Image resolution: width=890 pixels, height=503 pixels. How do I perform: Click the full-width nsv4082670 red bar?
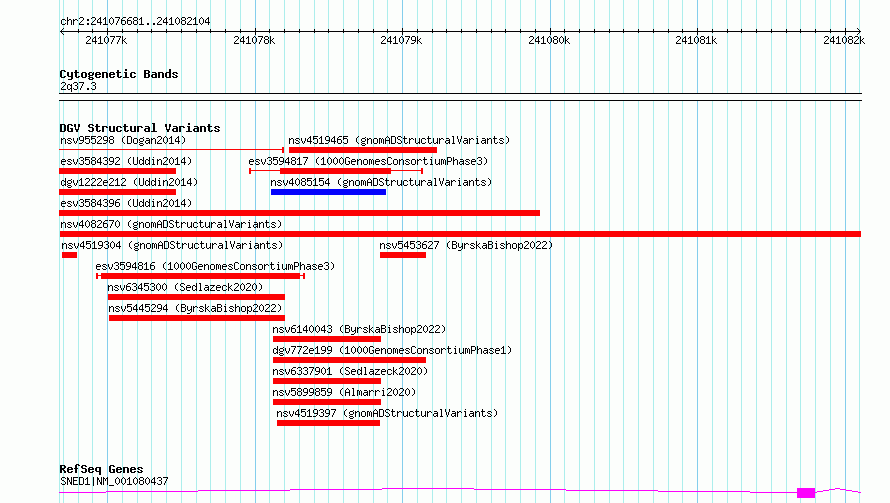460,234
